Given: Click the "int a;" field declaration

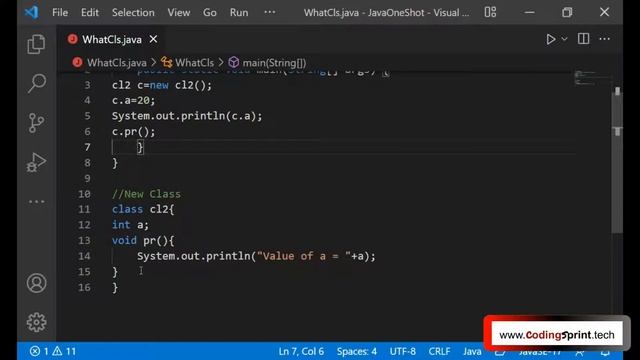Looking at the screenshot, I should tap(130, 225).
